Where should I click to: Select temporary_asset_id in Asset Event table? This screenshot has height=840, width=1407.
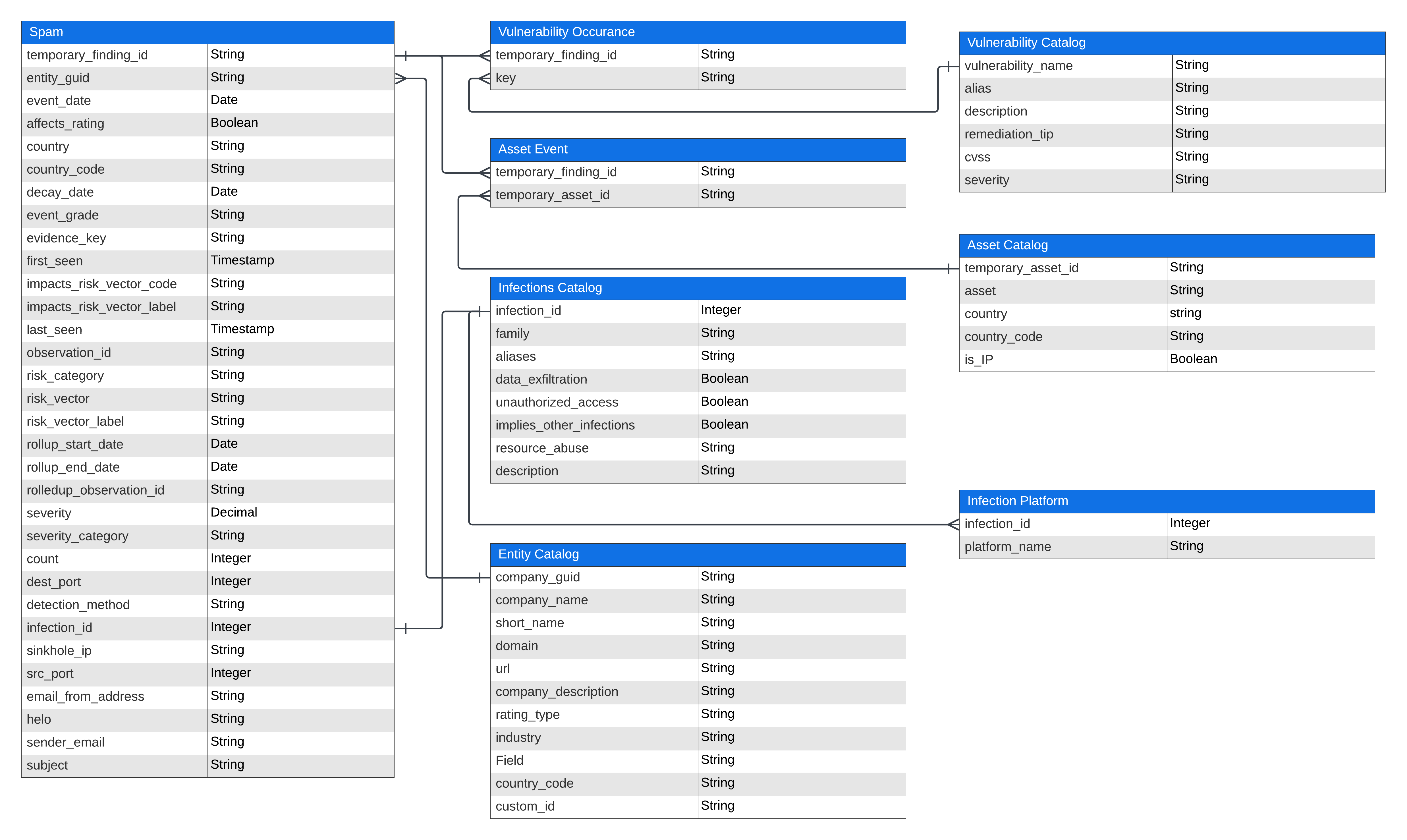[552, 195]
